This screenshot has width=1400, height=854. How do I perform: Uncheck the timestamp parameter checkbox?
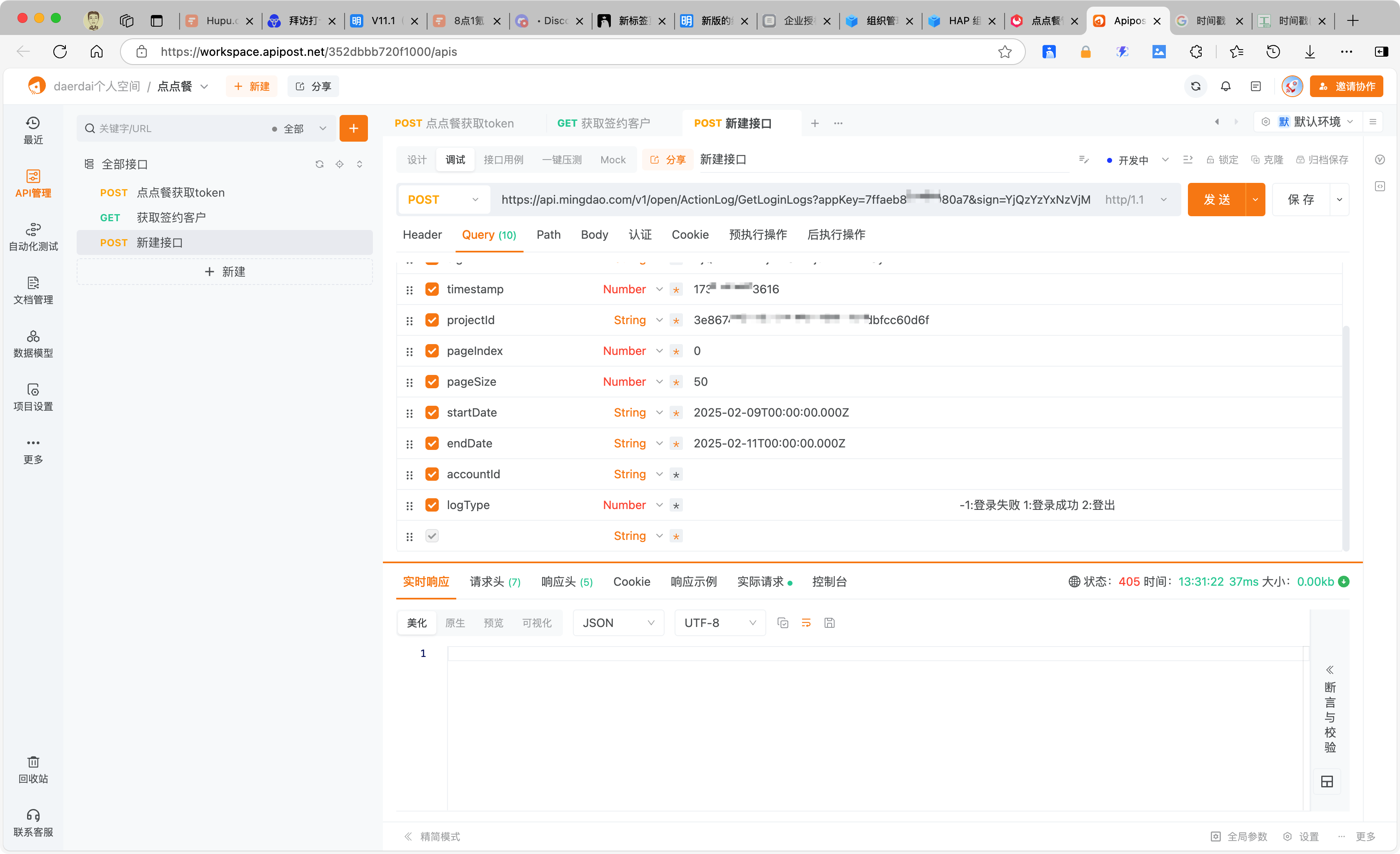[432, 289]
